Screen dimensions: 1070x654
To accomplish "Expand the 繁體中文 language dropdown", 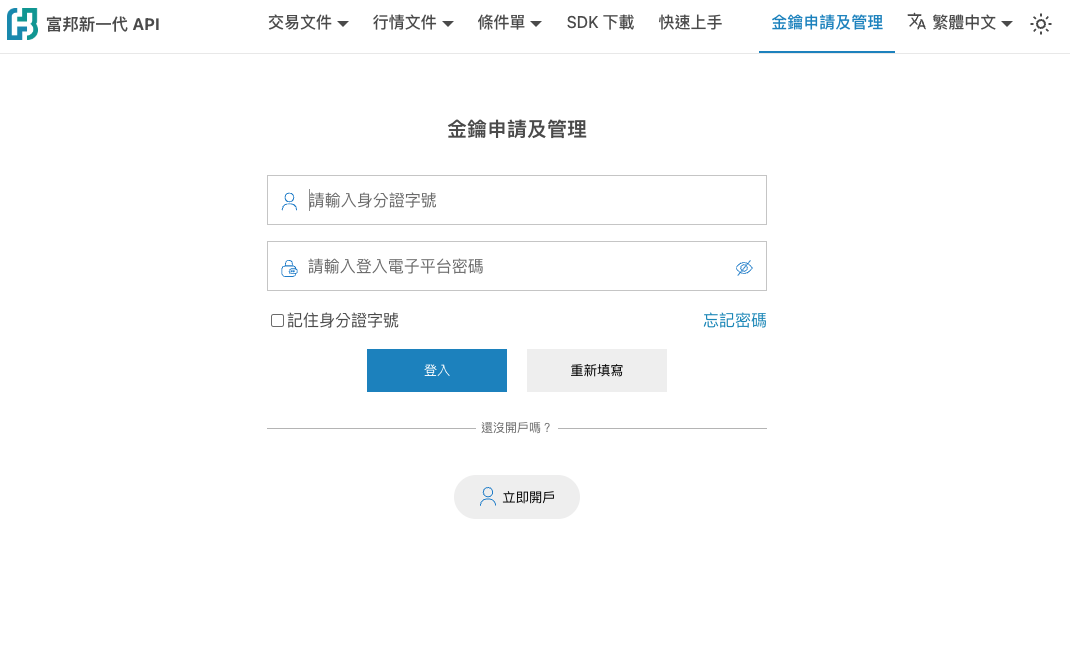I will (958, 24).
